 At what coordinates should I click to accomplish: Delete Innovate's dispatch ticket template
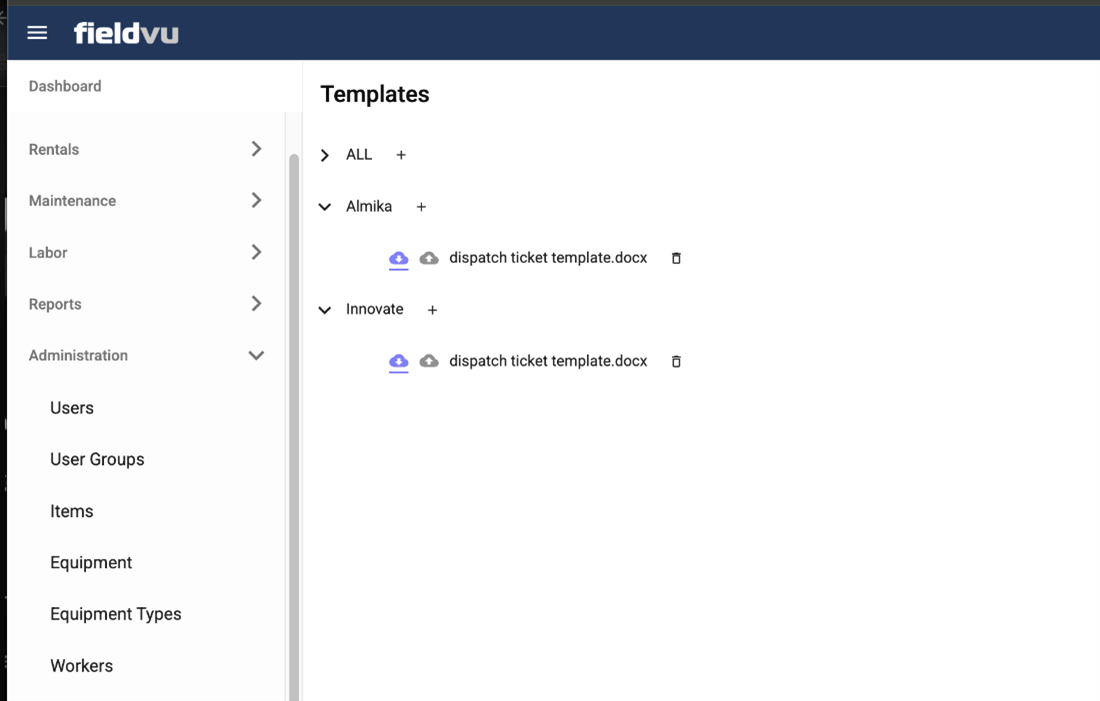click(676, 361)
